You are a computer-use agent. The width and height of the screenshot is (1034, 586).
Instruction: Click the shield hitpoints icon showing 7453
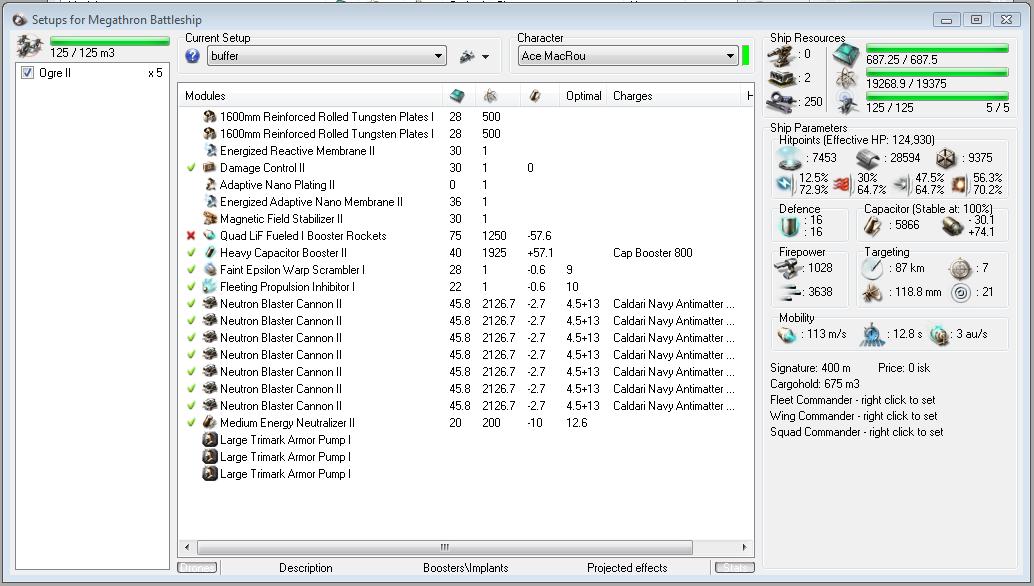tap(789, 158)
